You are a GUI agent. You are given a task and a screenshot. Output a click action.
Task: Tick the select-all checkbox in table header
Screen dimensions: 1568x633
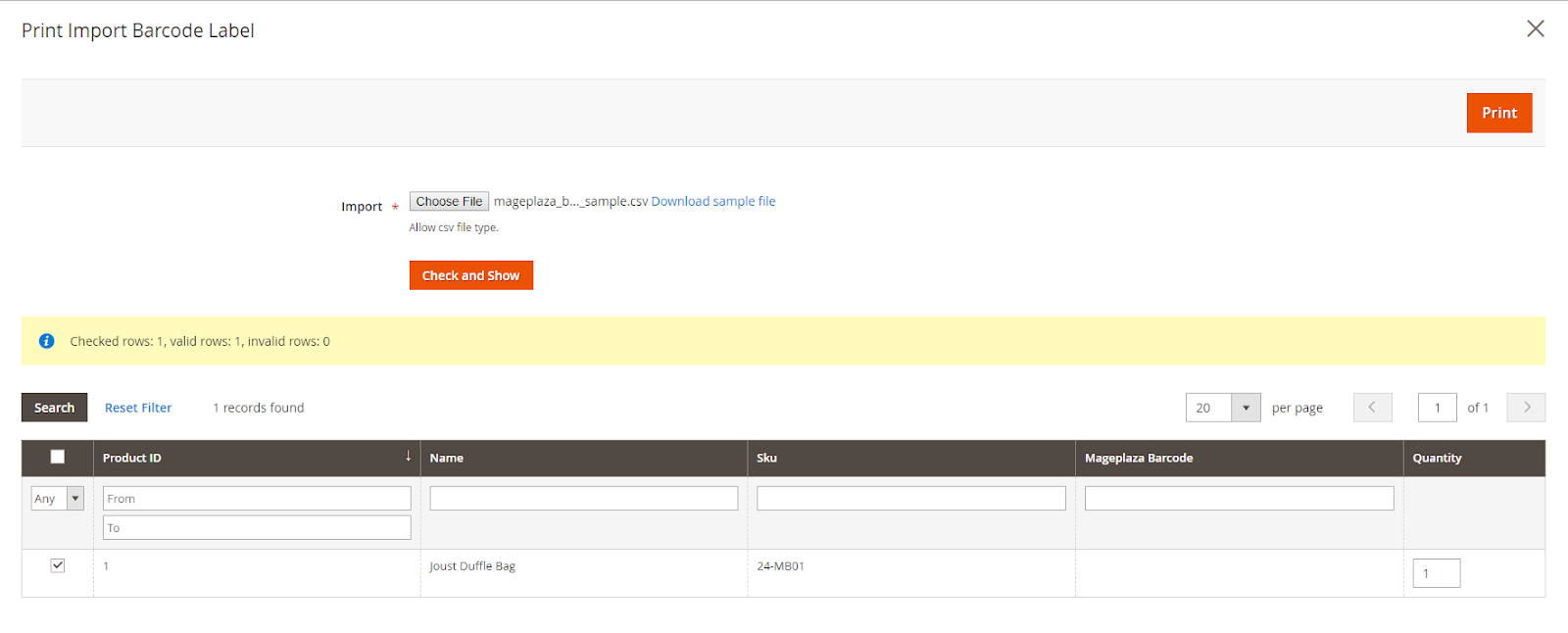point(58,457)
